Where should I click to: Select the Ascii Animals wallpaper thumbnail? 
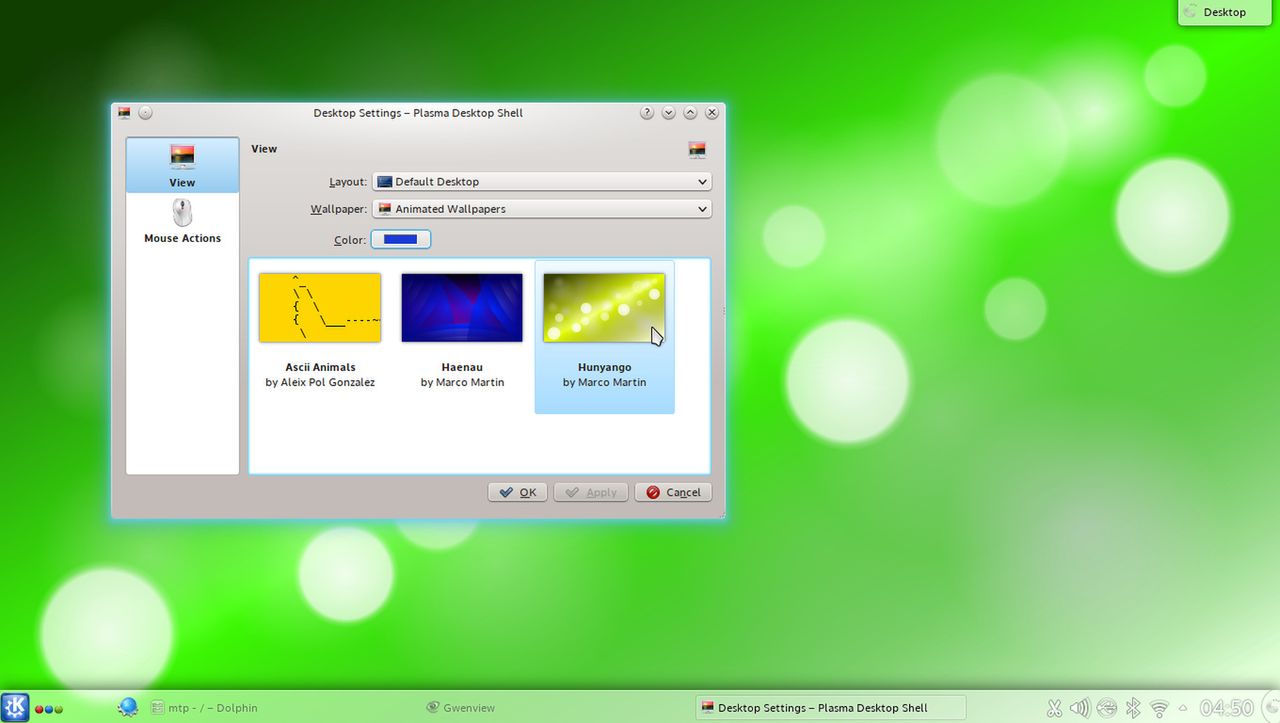[x=320, y=308]
